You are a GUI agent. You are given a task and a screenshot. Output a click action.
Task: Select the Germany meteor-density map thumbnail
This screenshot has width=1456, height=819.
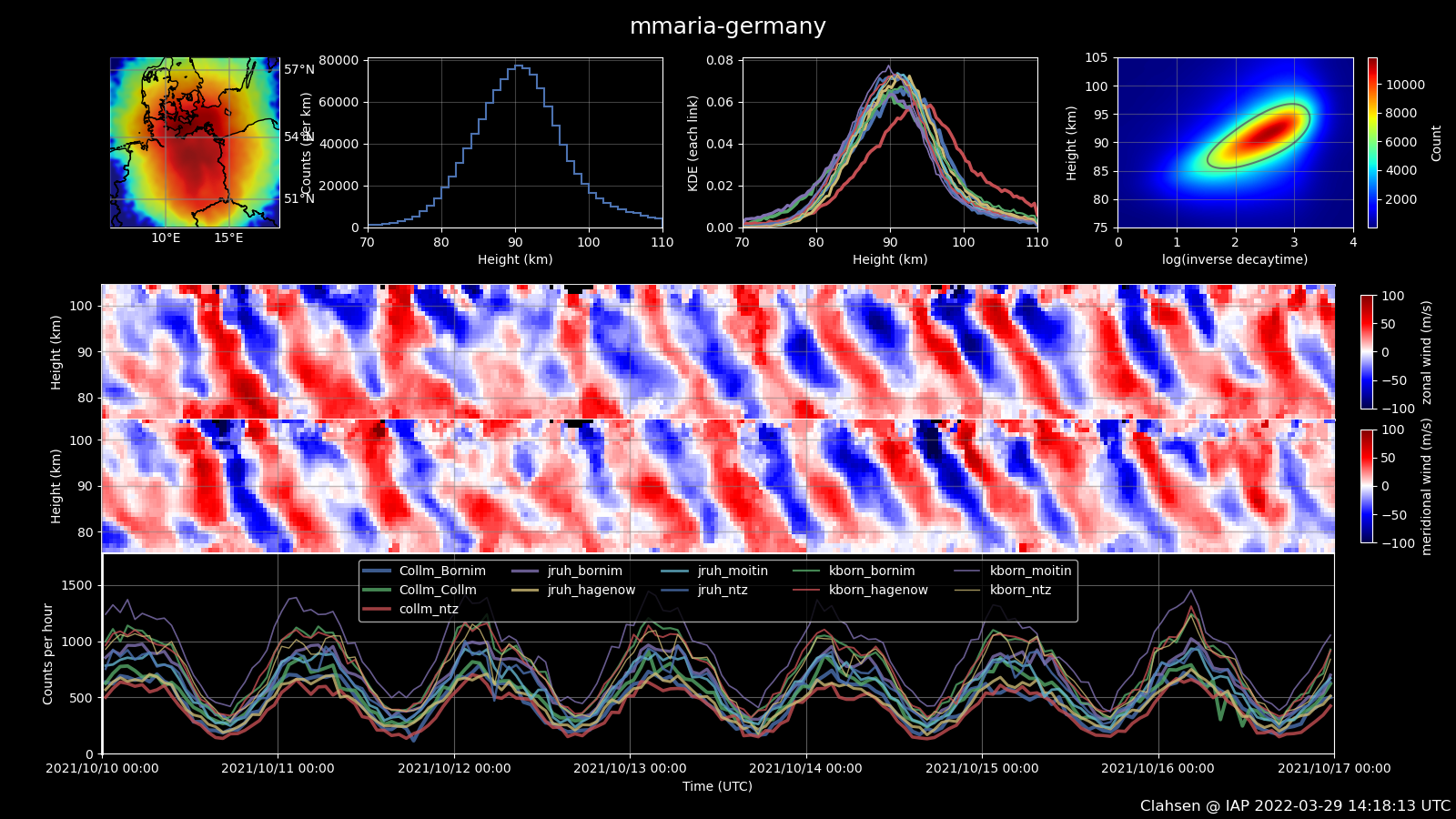(195, 143)
